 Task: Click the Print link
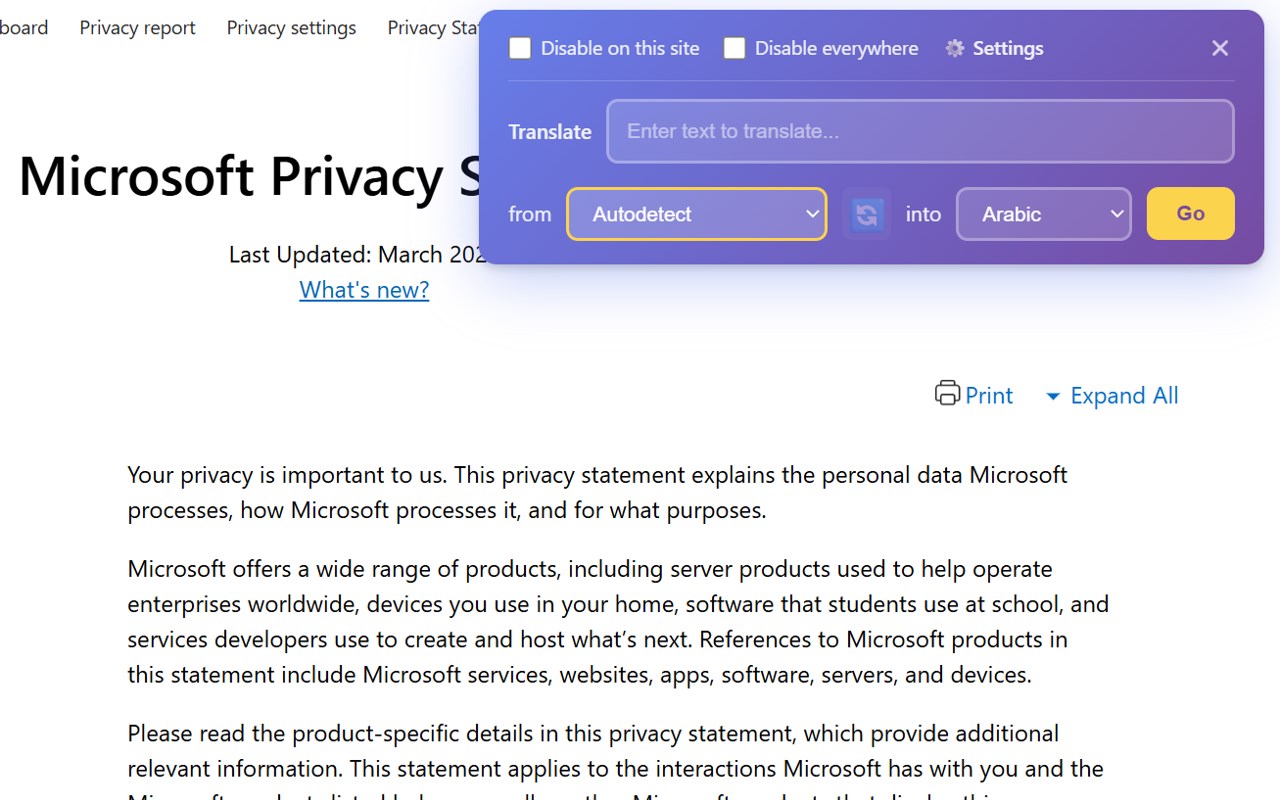click(989, 396)
